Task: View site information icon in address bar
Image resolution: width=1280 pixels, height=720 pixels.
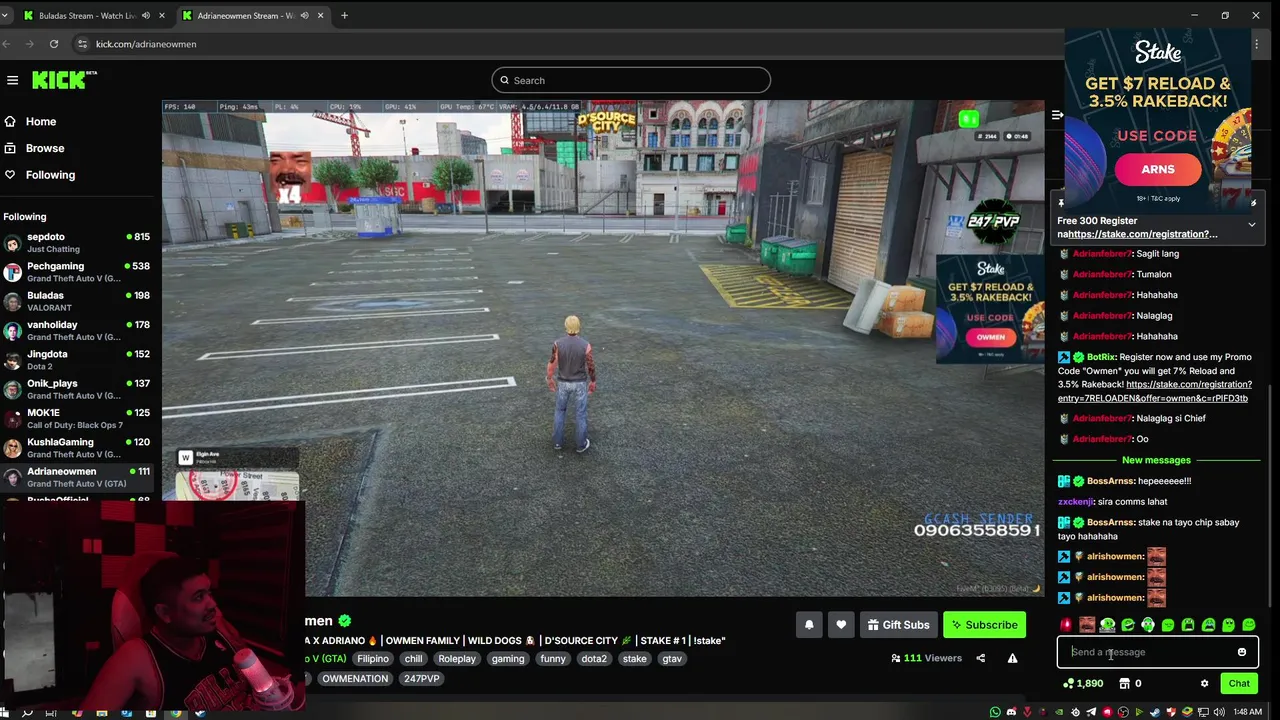Action: 83,44
